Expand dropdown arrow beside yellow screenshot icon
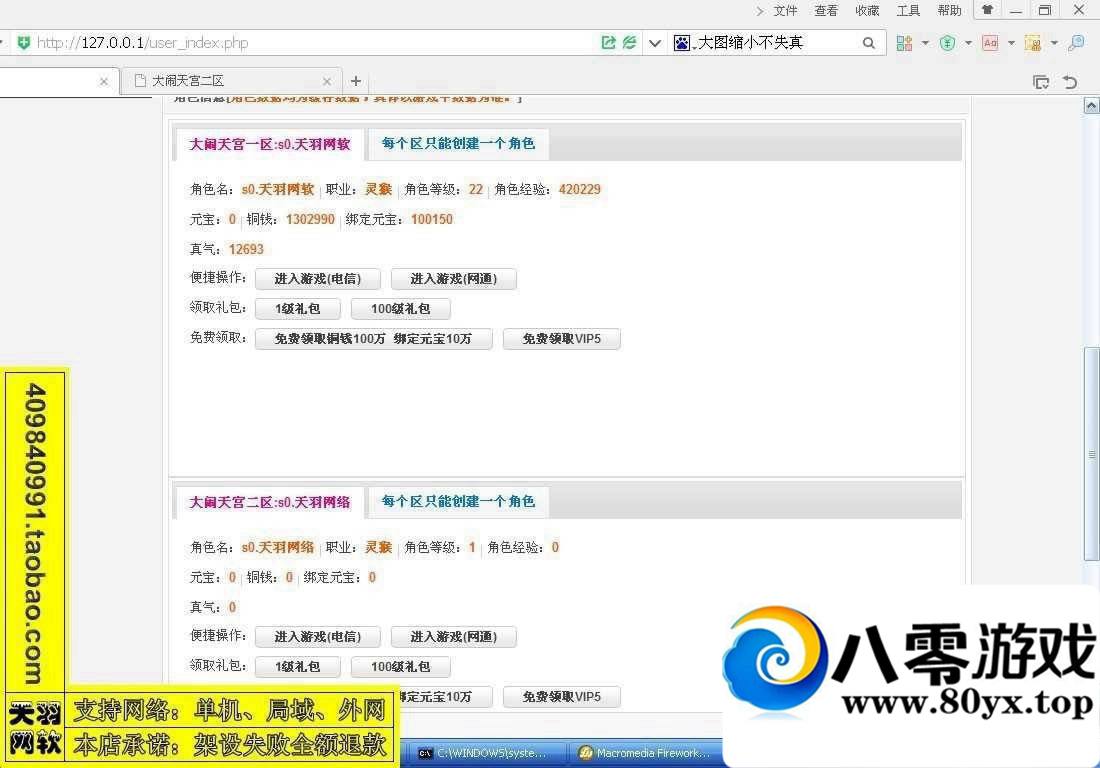 tap(1054, 43)
